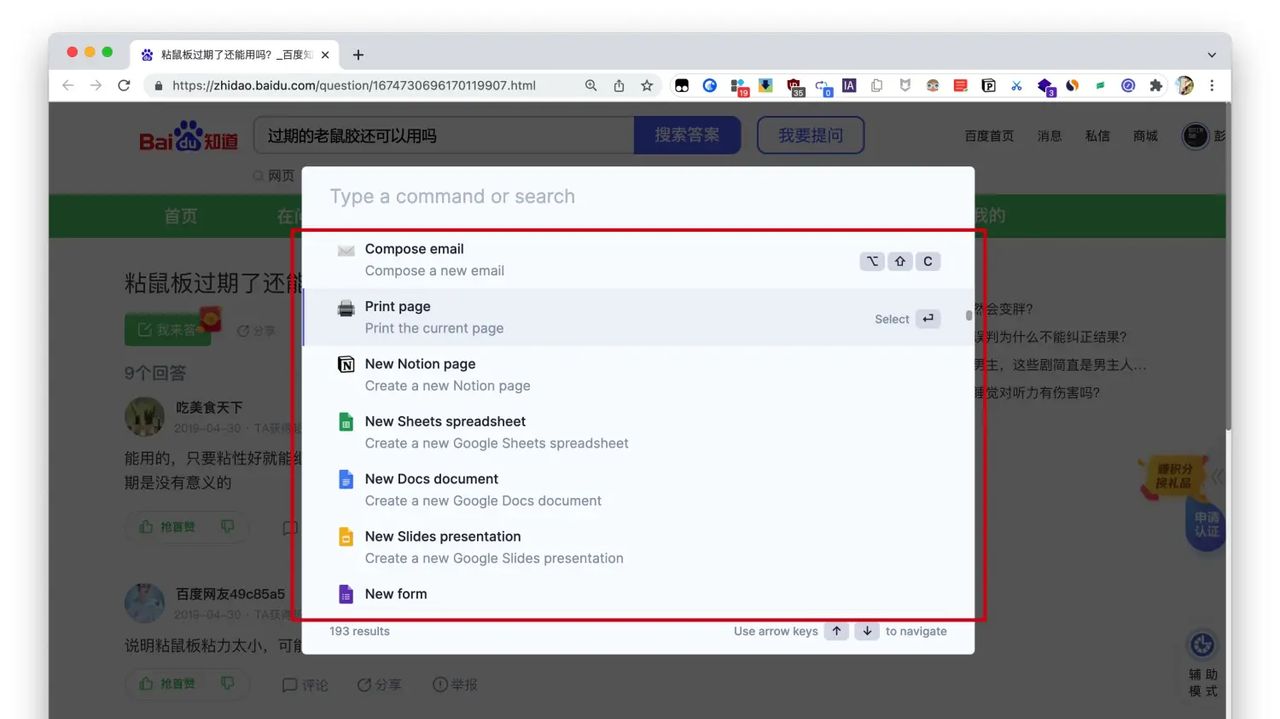This screenshot has height=719, width=1280.
Task: Click 评论 under the second answer
Action: click(305, 685)
